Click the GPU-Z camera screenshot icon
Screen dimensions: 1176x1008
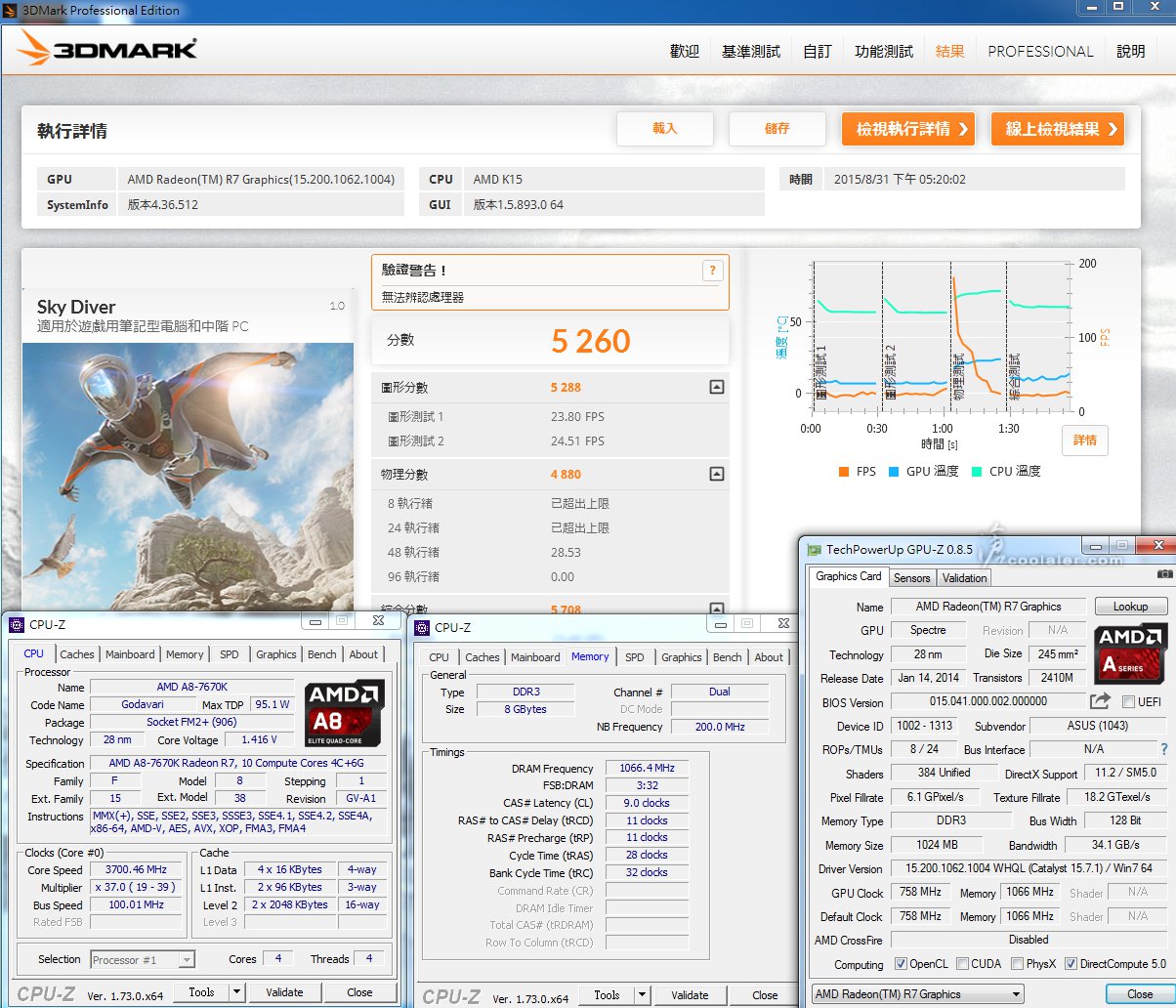(1164, 575)
